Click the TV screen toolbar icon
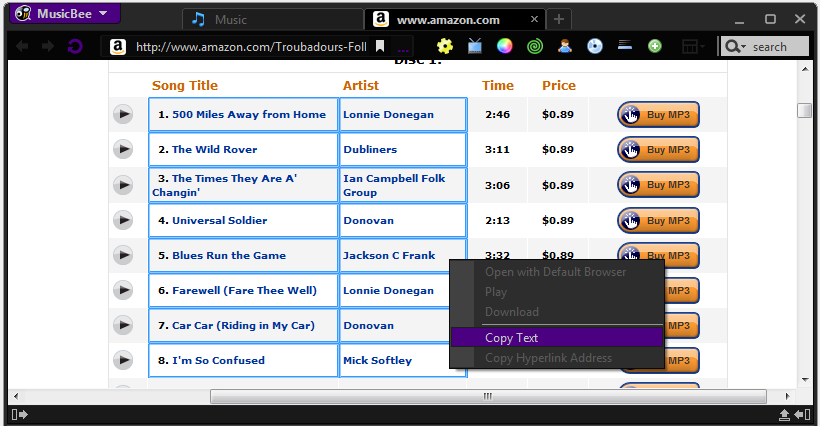 [x=475, y=47]
